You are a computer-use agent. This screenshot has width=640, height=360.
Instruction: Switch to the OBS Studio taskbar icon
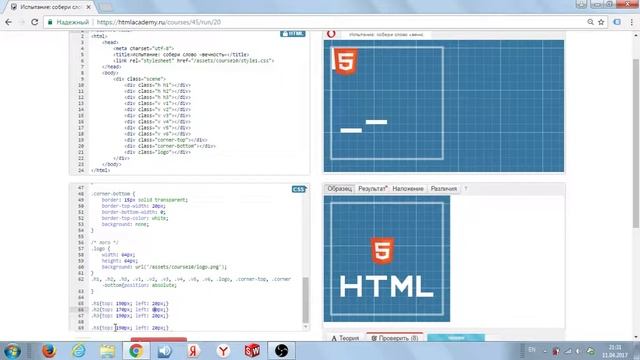pos(281,351)
